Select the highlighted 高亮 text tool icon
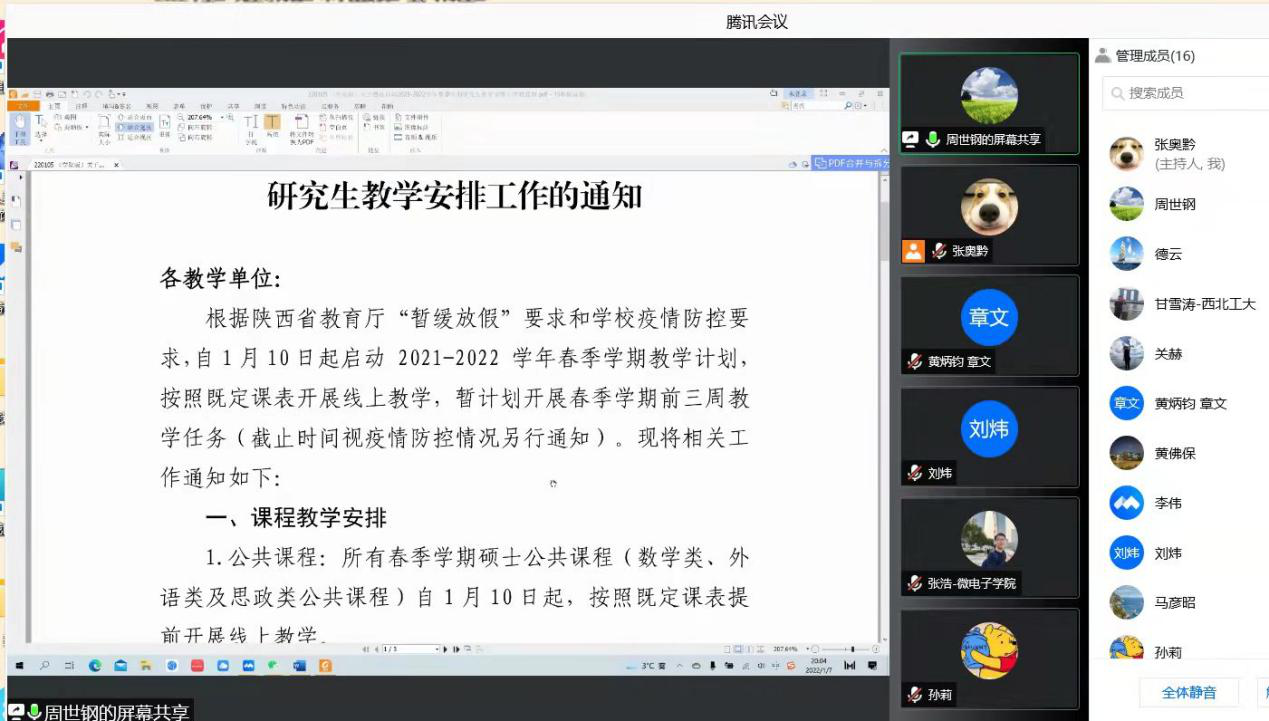Image resolution: width=1269 pixels, height=721 pixels. pyautogui.click(x=272, y=123)
